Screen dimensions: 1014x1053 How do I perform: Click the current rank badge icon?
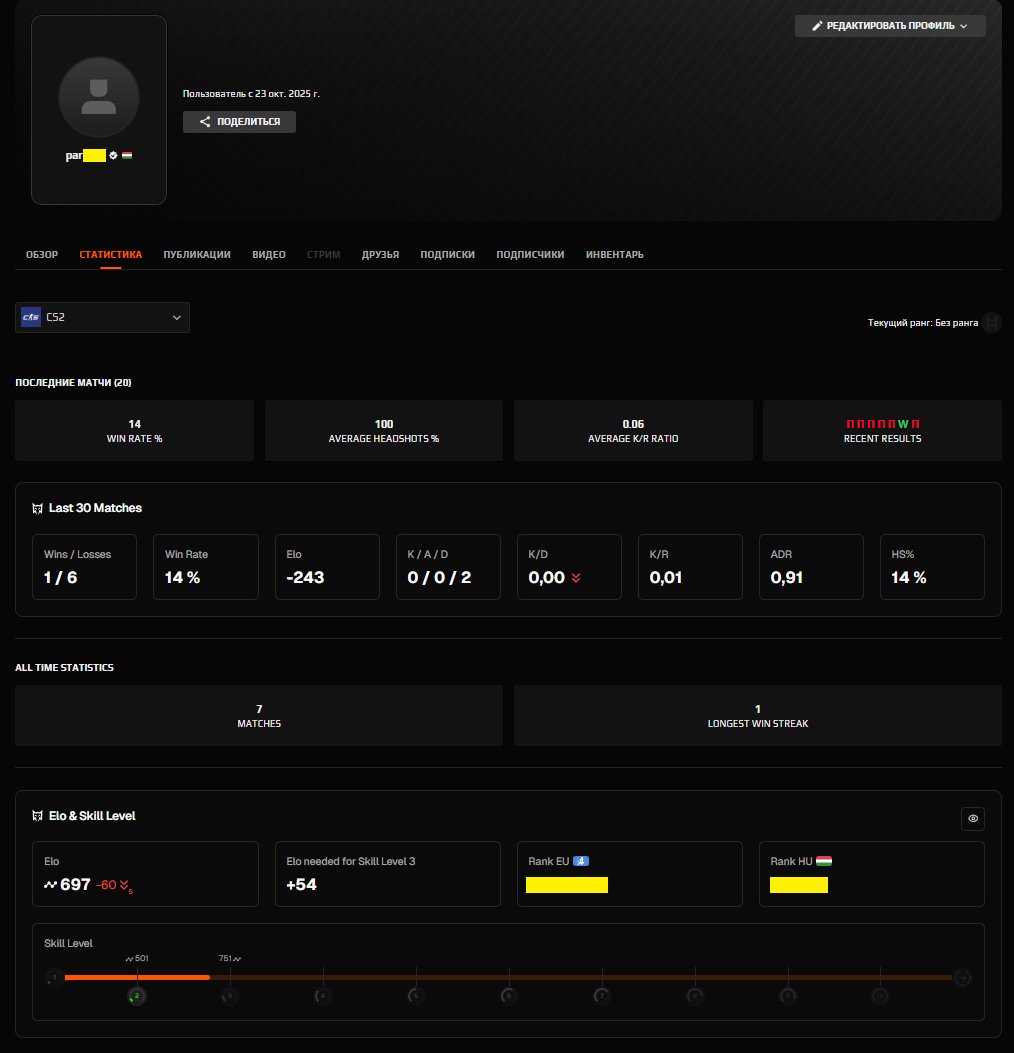[x=991, y=323]
